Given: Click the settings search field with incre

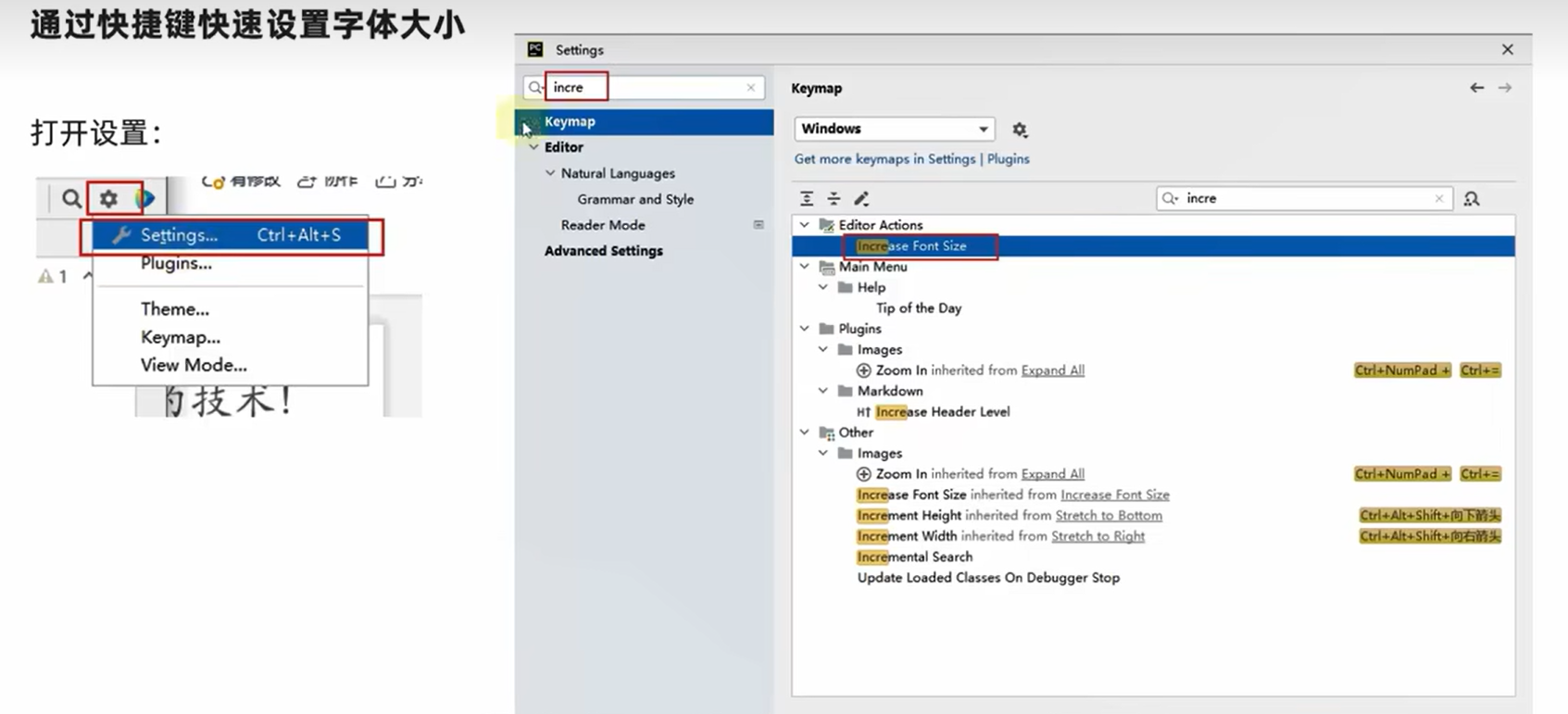Looking at the screenshot, I should (645, 87).
